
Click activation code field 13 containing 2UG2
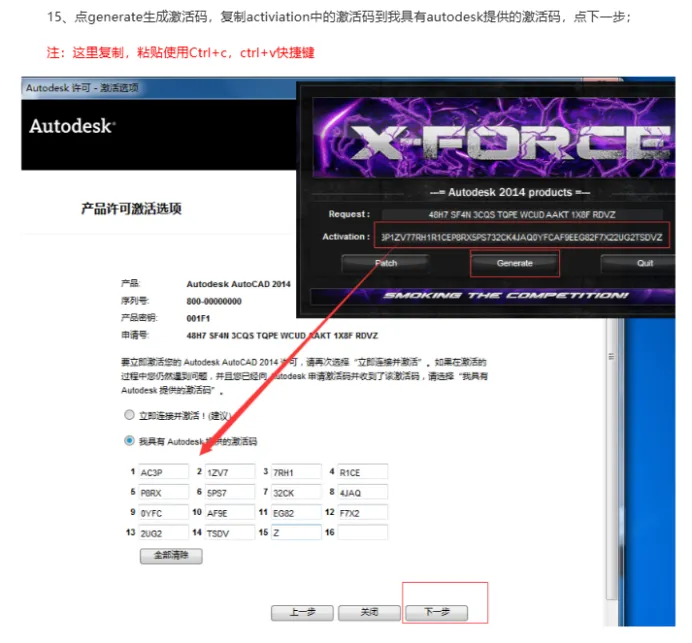164,533
